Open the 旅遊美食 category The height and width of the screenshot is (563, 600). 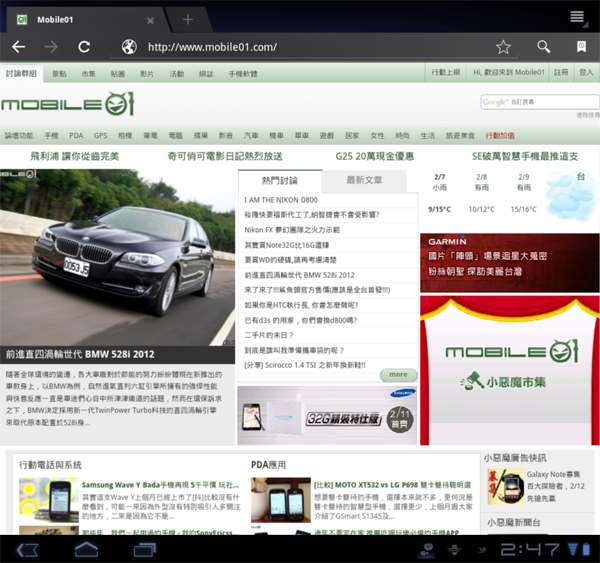(x=460, y=135)
